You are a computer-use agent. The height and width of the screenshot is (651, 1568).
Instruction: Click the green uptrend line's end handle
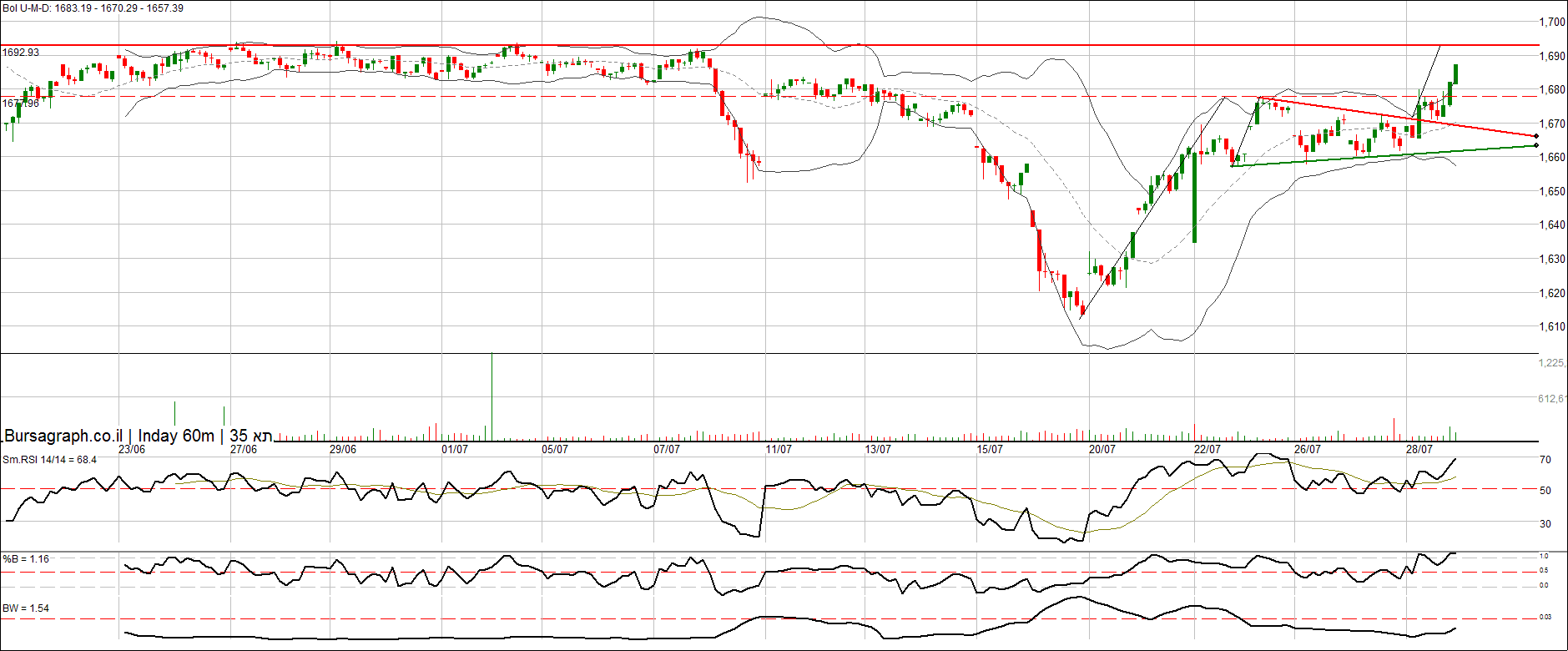[x=1536, y=146]
